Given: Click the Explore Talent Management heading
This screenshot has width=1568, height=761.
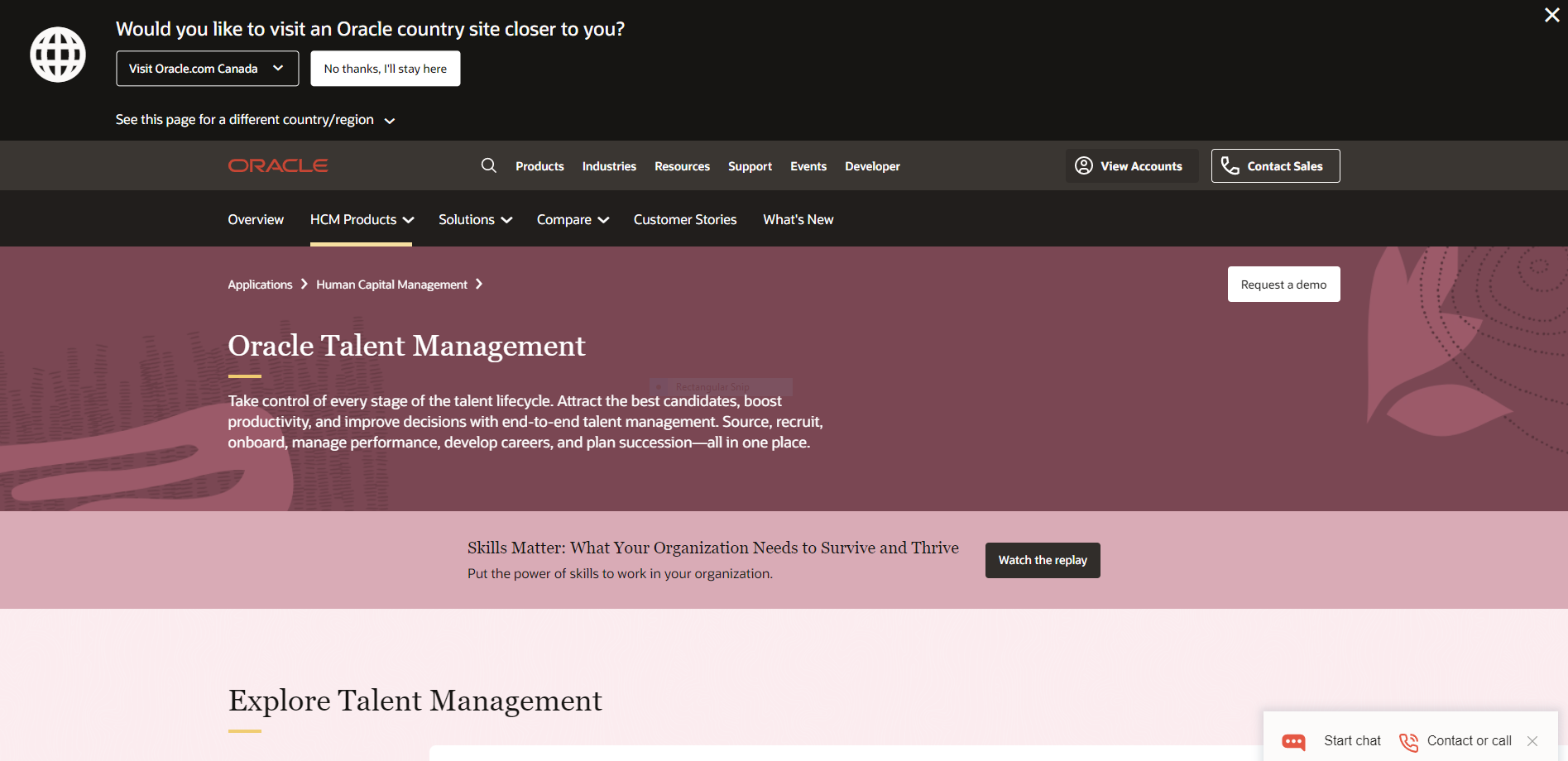Looking at the screenshot, I should (415, 701).
